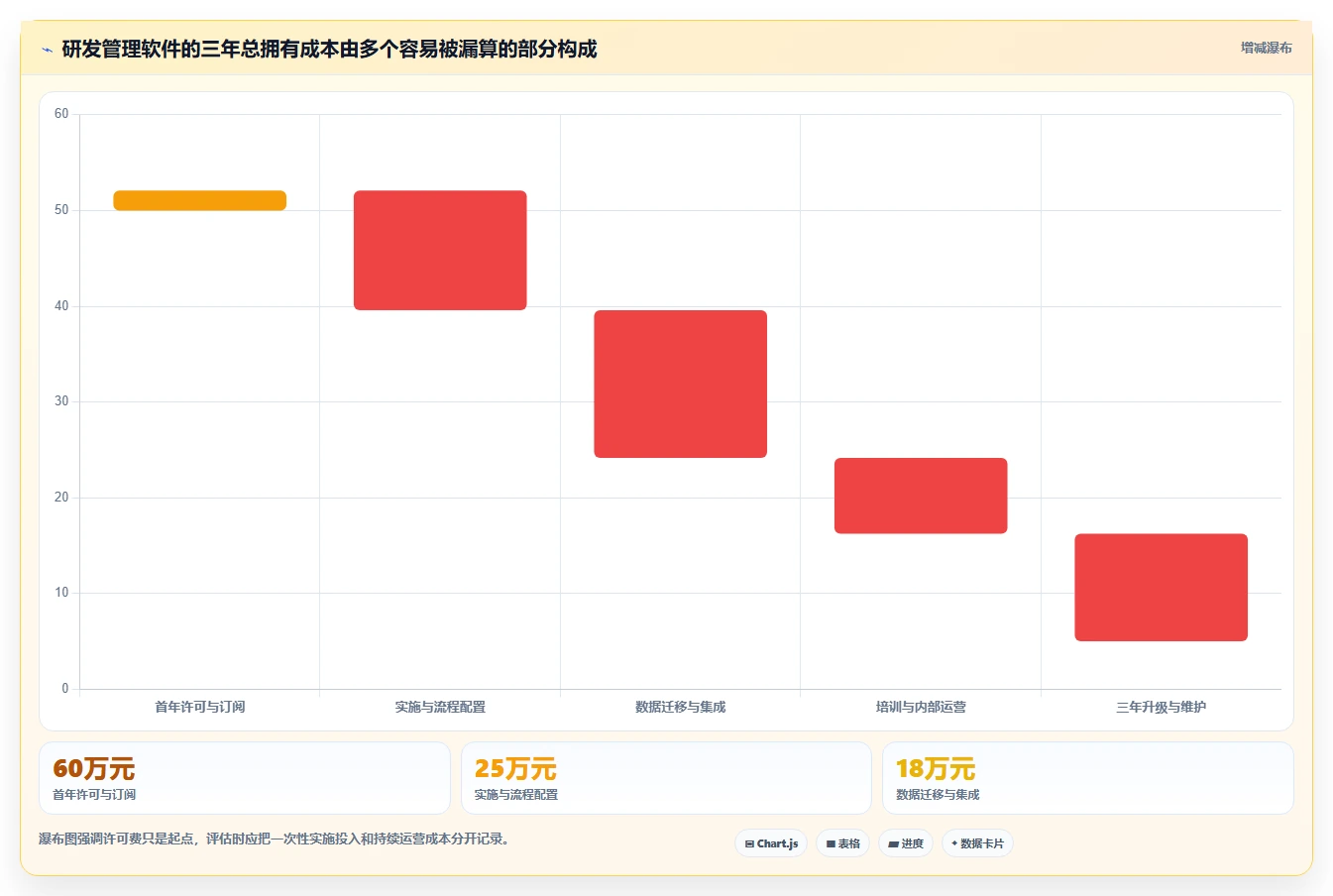Open the 25万元 实施与流程配置 card

tap(666, 778)
